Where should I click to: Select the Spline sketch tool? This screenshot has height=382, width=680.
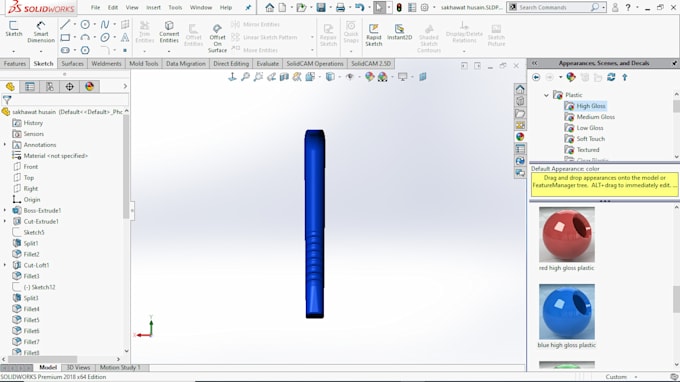105,24
